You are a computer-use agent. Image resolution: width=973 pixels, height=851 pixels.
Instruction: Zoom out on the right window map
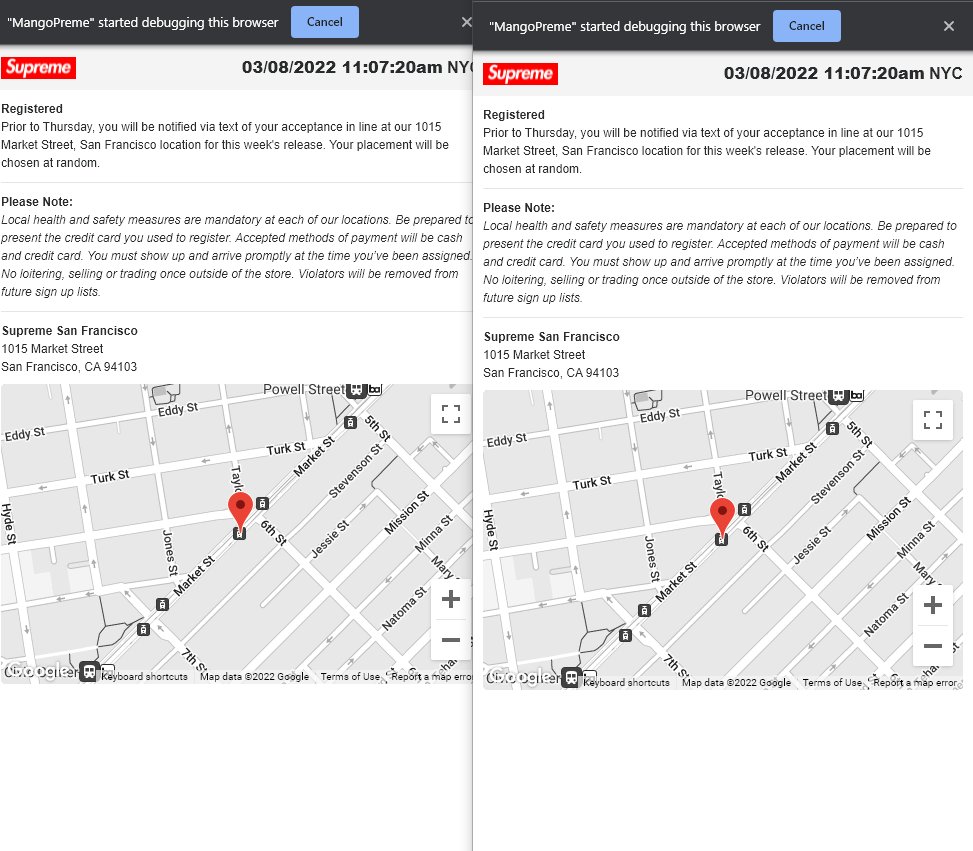click(x=933, y=646)
